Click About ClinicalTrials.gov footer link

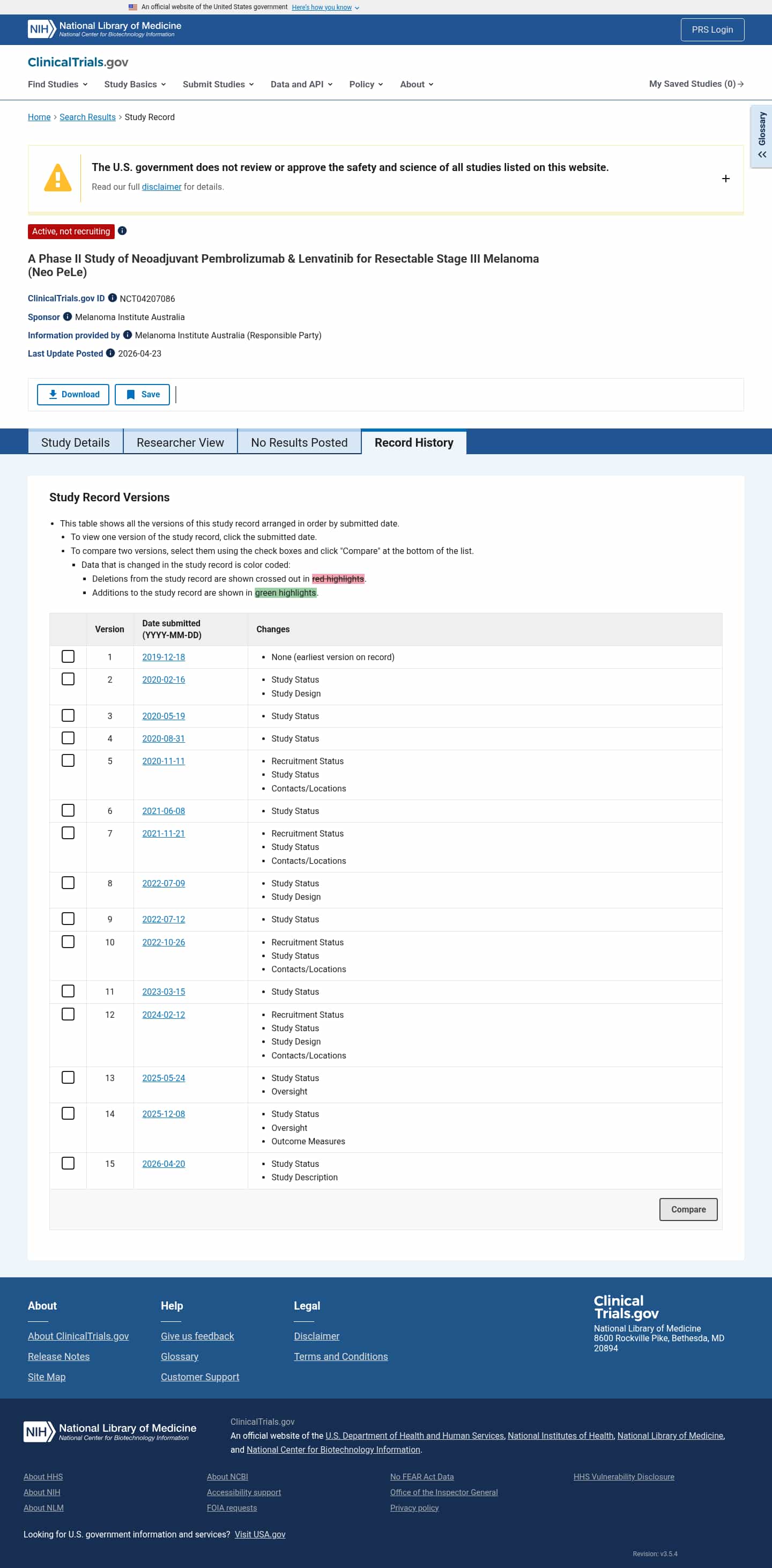78,1336
